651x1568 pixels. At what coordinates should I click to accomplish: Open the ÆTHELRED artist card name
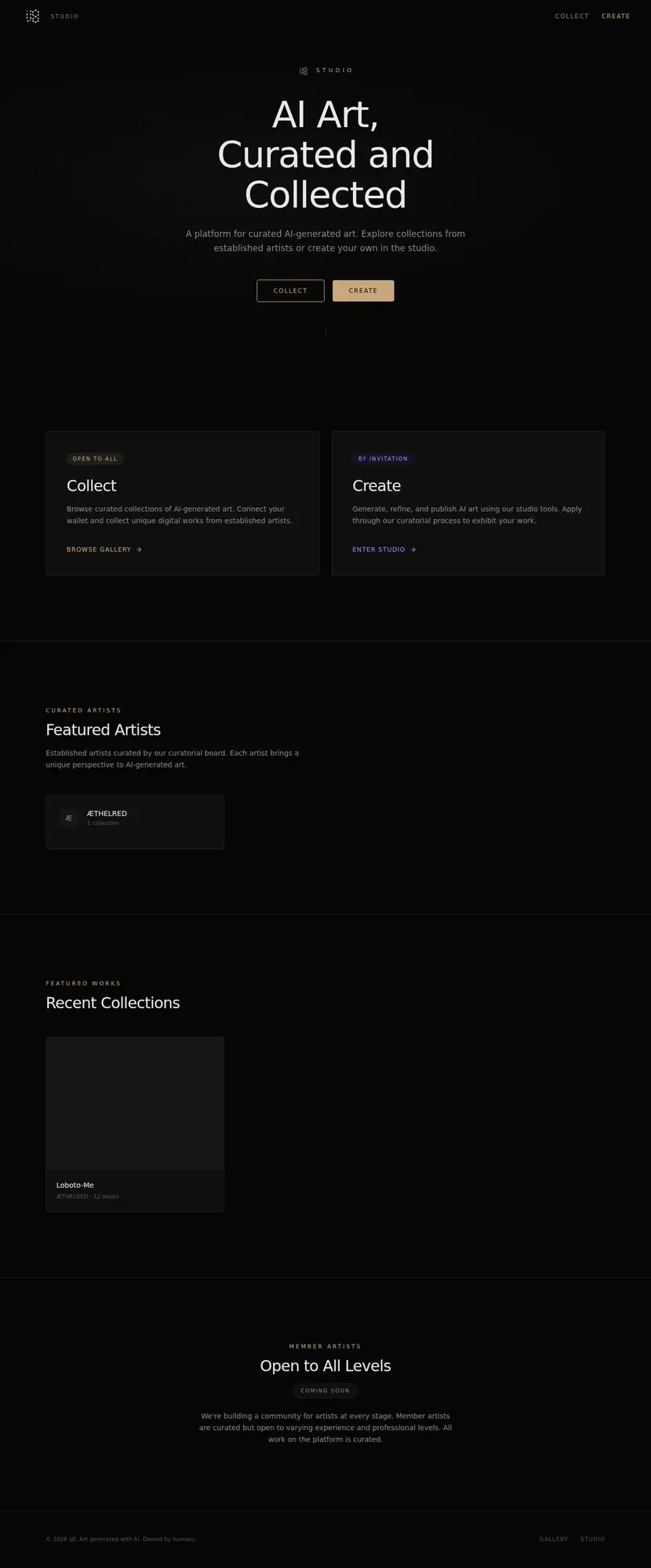tap(107, 814)
